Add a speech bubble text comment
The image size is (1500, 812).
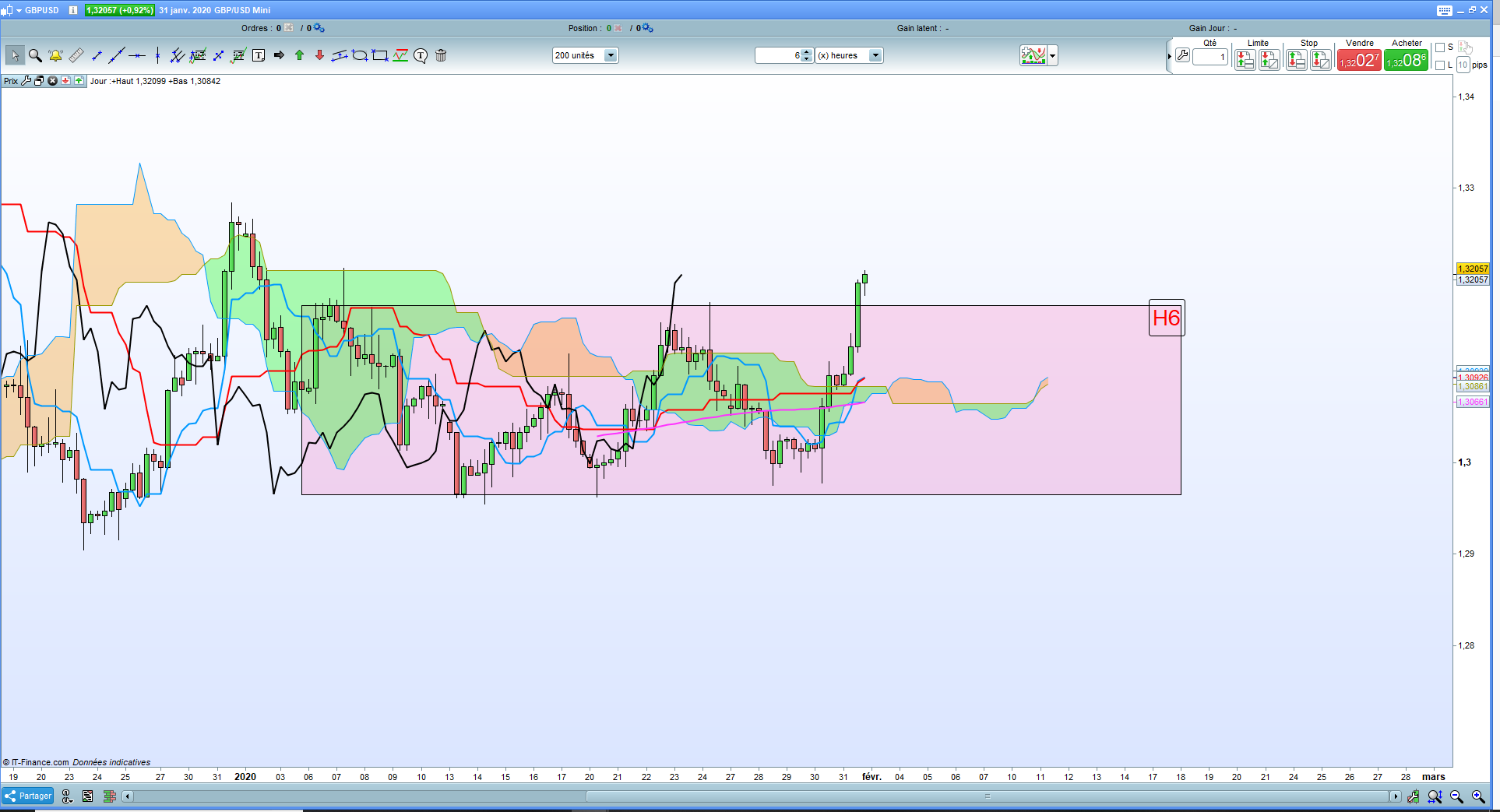click(421, 55)
